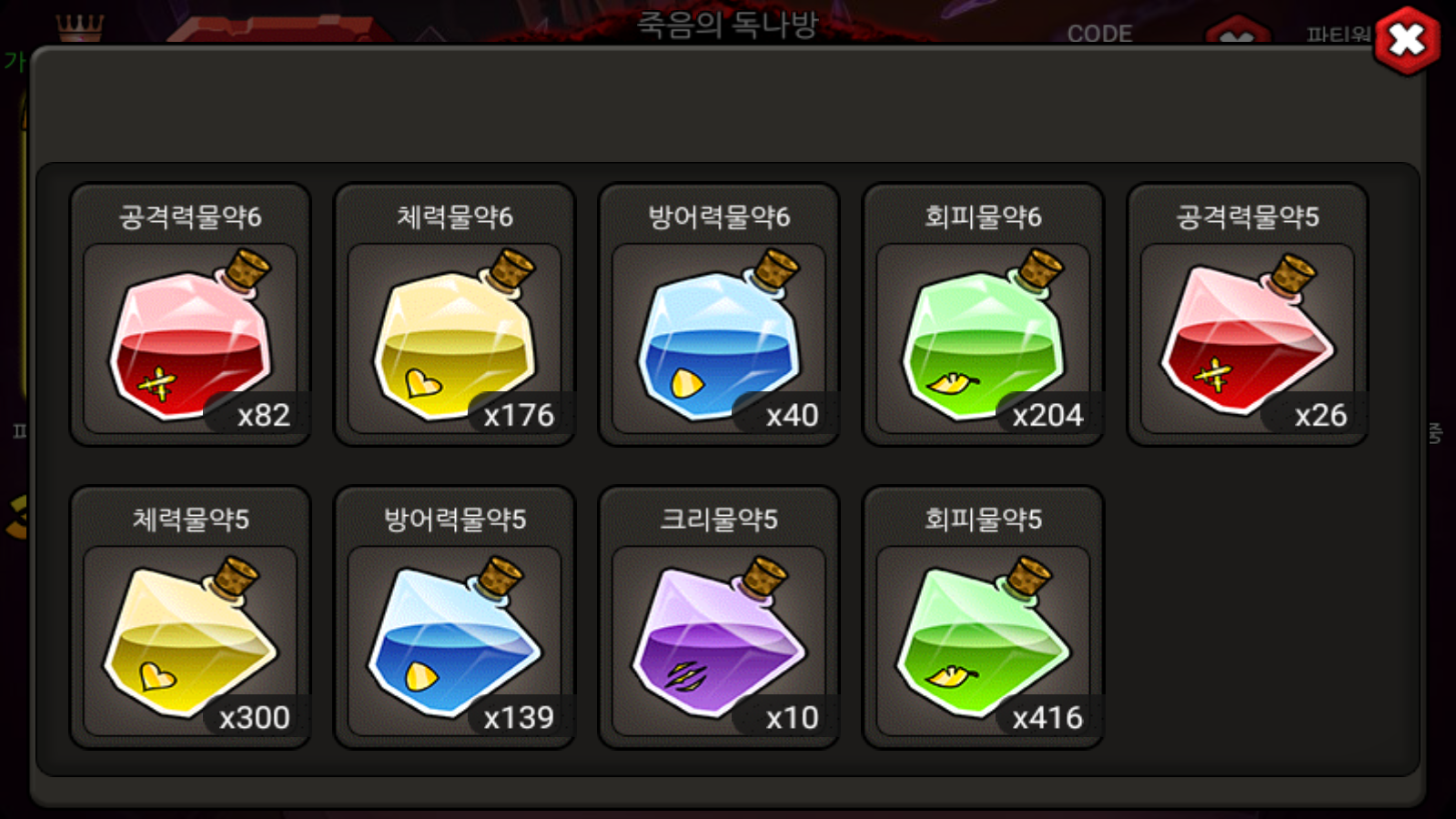
Task: Click the x204 count on 회피물약6
Action: pyautogui.click(x=1047, y=415)
